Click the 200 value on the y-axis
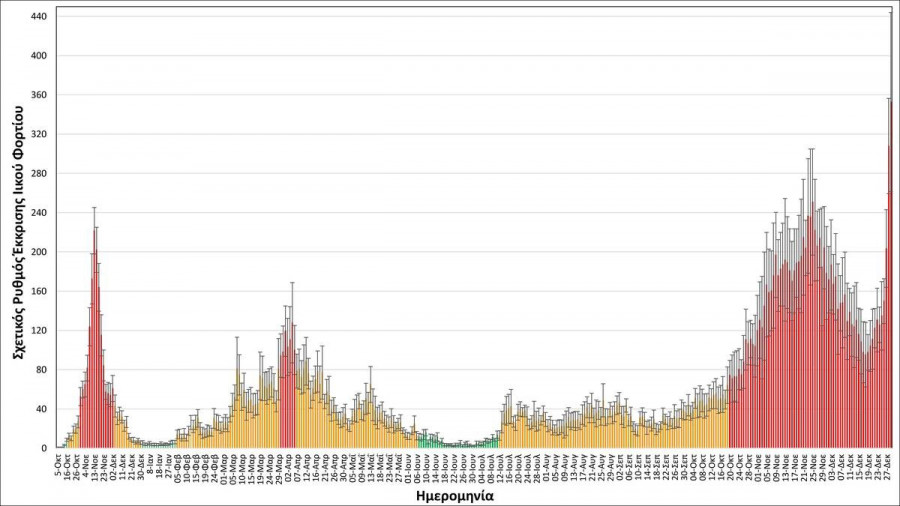This screenshot has height=506, width=900. click(x=39, y=252)
